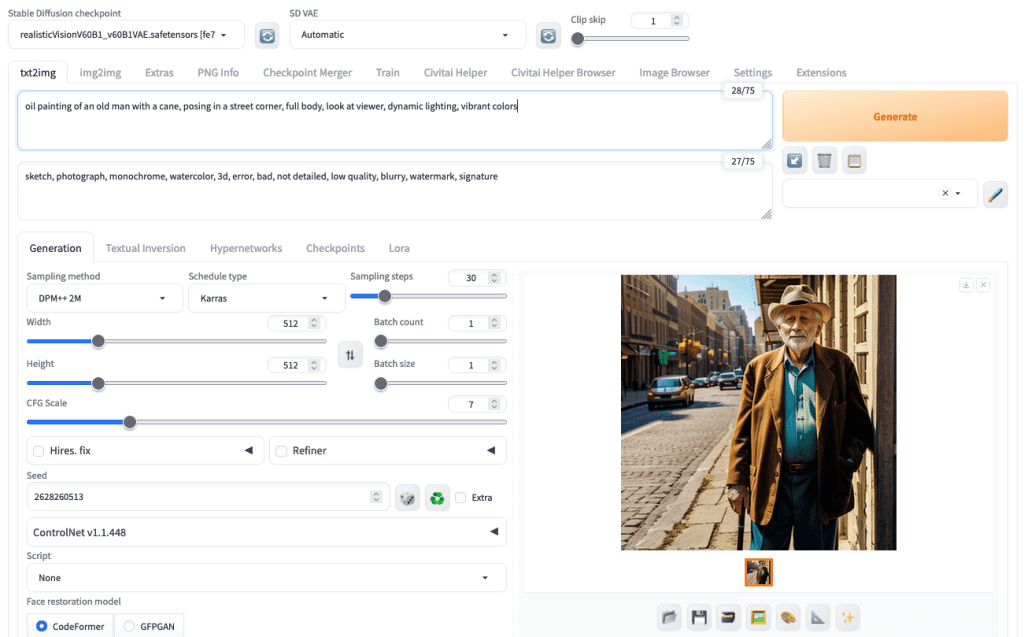Select the GFPGAN face restoration option

[130, 626]
